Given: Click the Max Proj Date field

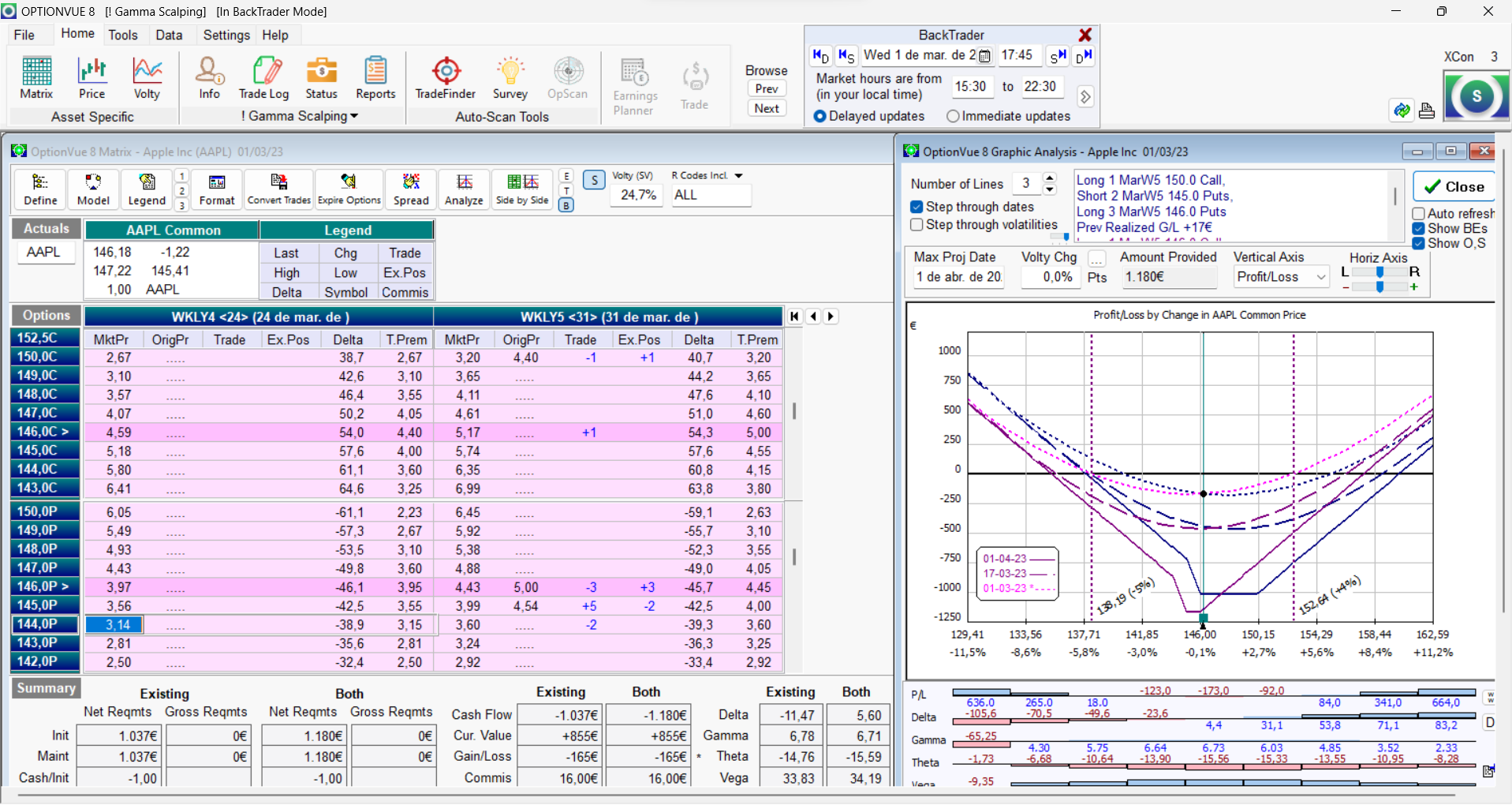Looking at the screenshot, I should 958,277.
